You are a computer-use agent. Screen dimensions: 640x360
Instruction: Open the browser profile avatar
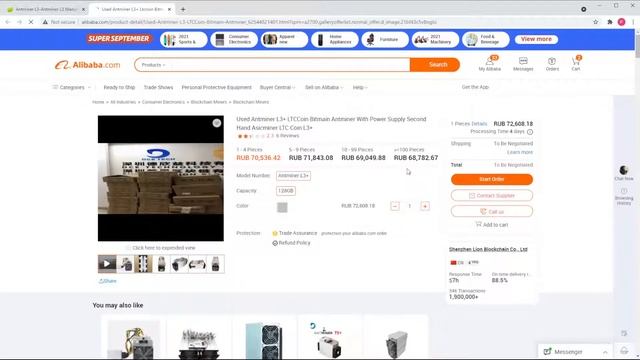point(621,22)
